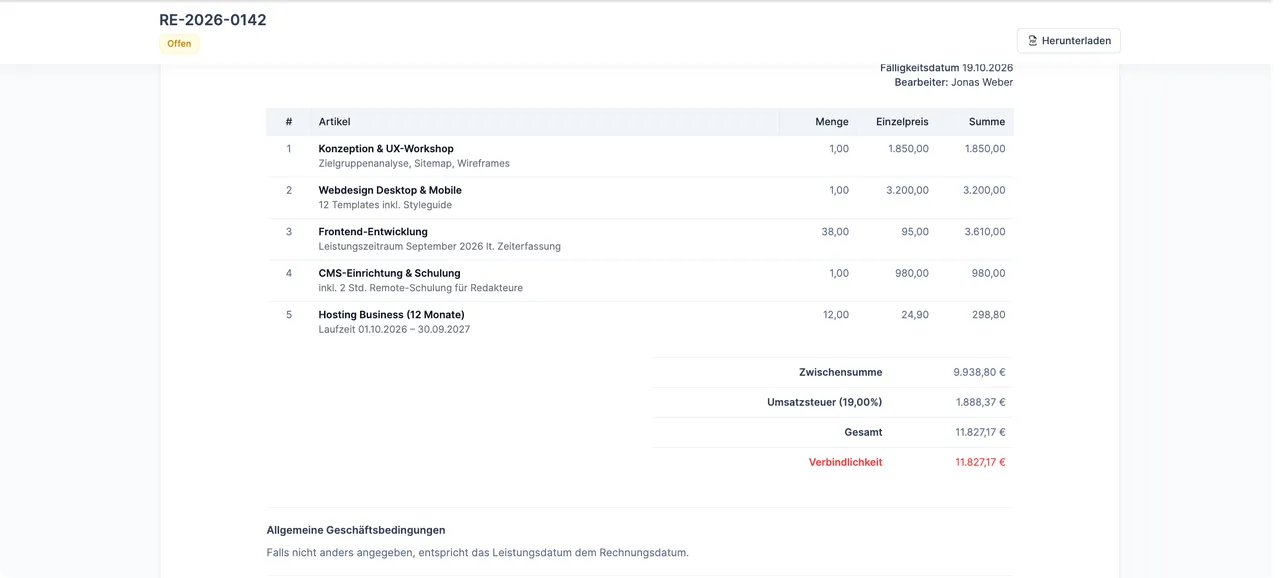This screenshot has height=578, width=1280.
Task: Click the red Verbindlichkeit label
Action: pyautogui.click(x=846, y=462)
